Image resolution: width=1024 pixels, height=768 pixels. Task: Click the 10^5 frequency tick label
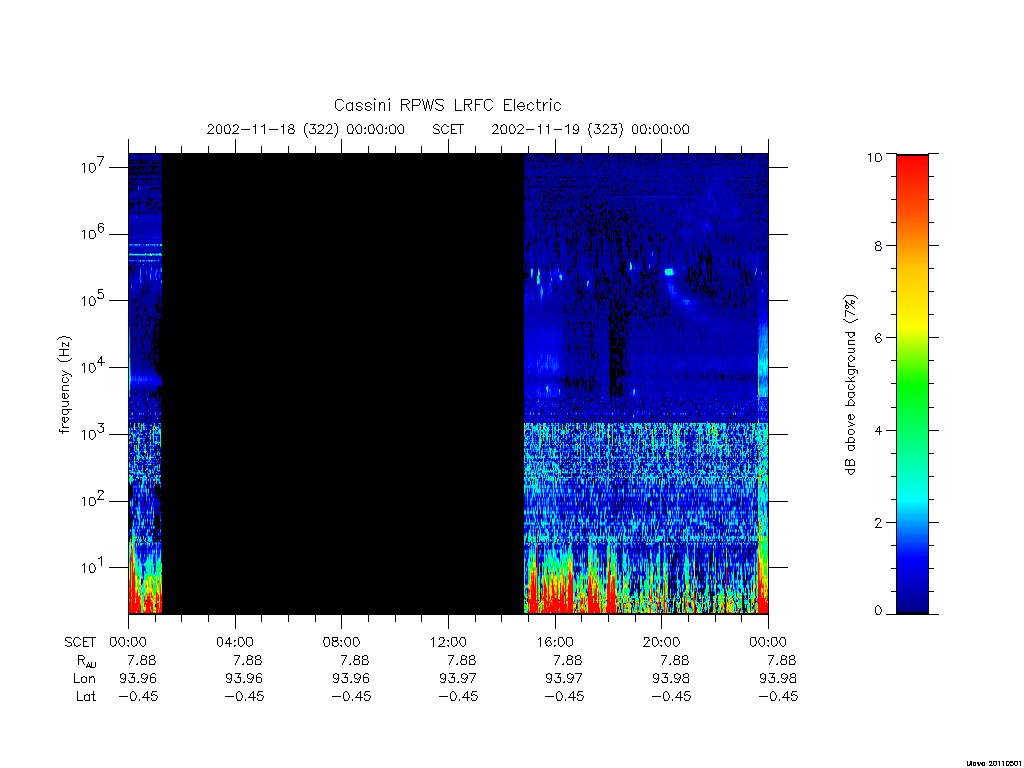click(x=93, y=299)
